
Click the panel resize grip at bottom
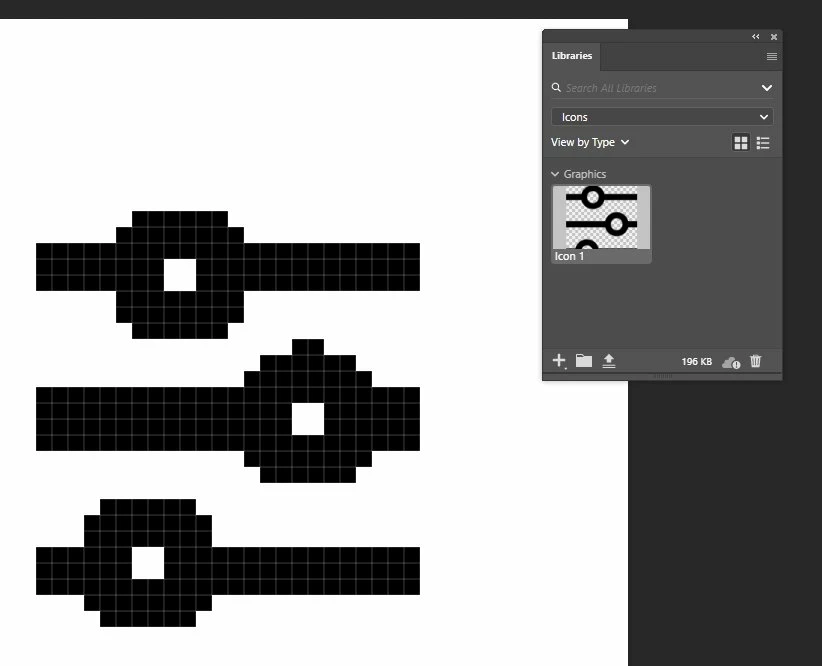click(662, 376)
